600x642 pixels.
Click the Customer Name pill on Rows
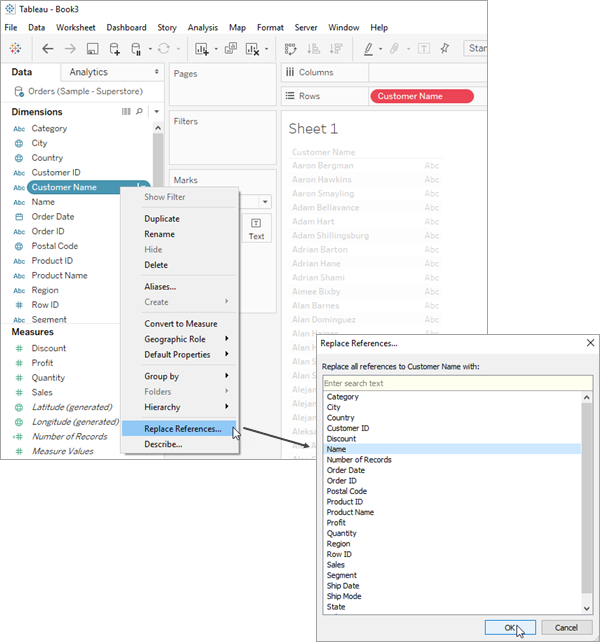click(x=422, y=96)
